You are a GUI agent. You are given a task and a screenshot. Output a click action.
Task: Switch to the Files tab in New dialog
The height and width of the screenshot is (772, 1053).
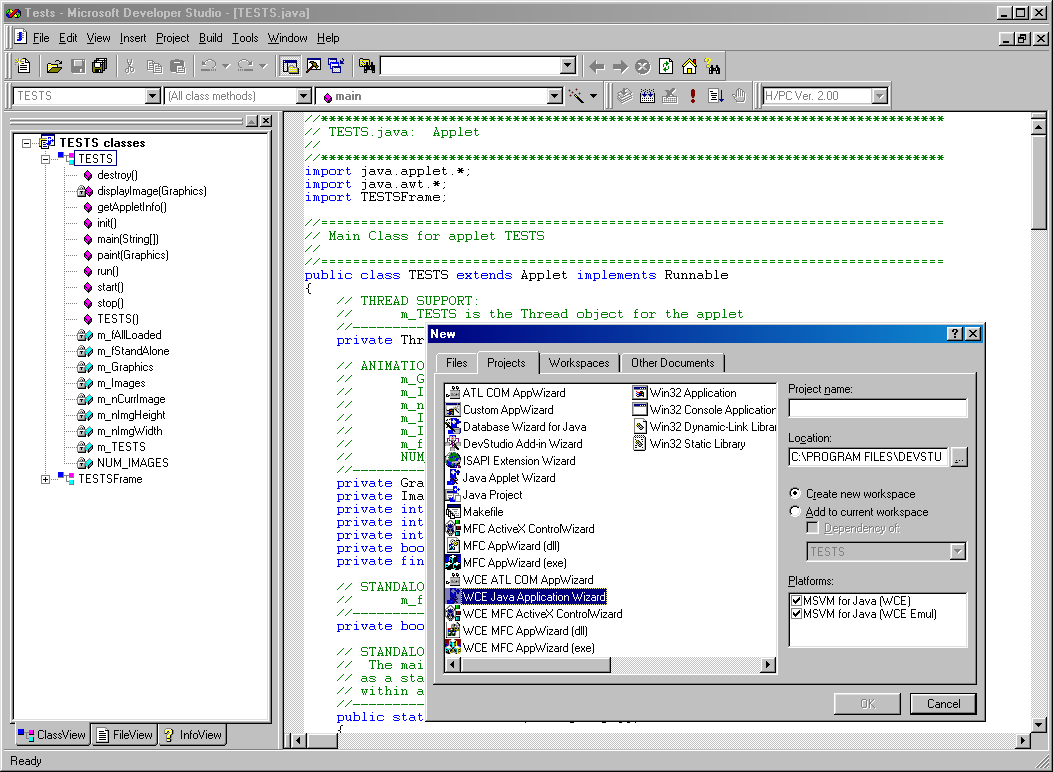click(457, 363)
